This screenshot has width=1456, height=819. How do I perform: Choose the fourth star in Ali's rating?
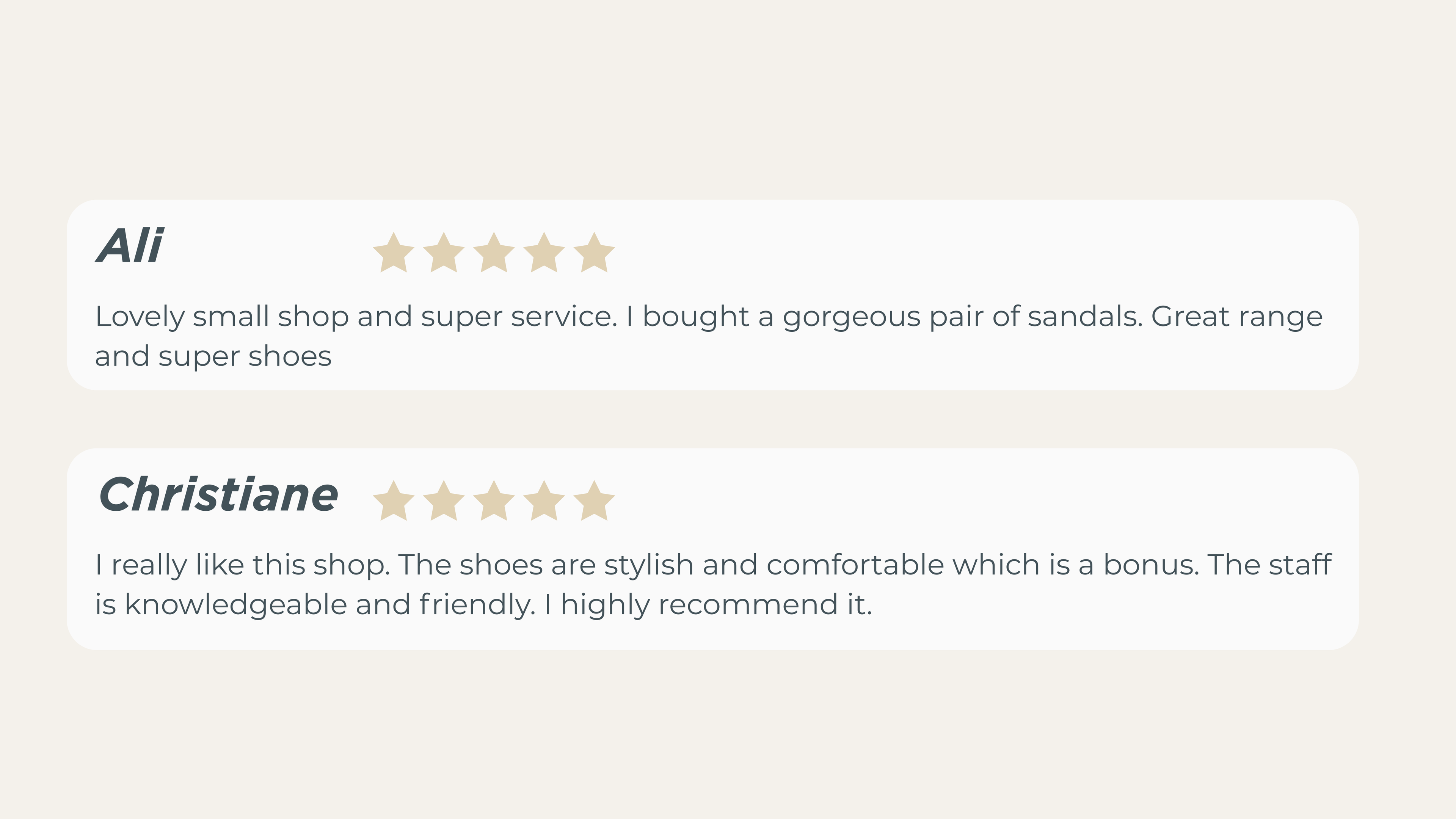coord(544,253)
